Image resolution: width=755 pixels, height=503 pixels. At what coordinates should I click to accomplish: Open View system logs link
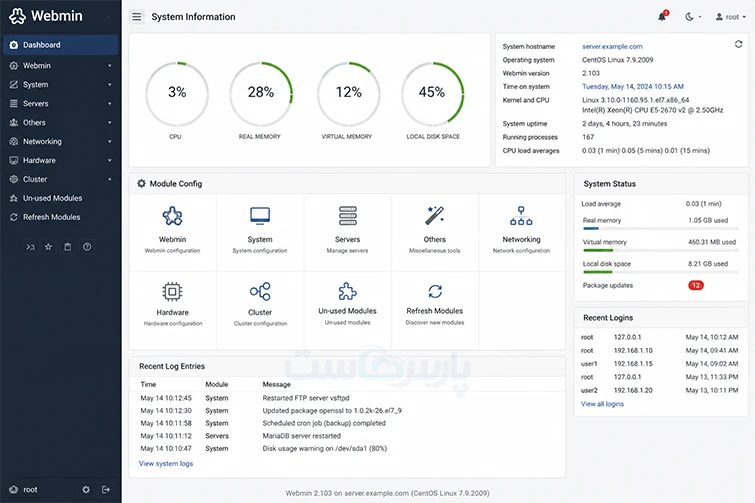(x=166, y=464)
